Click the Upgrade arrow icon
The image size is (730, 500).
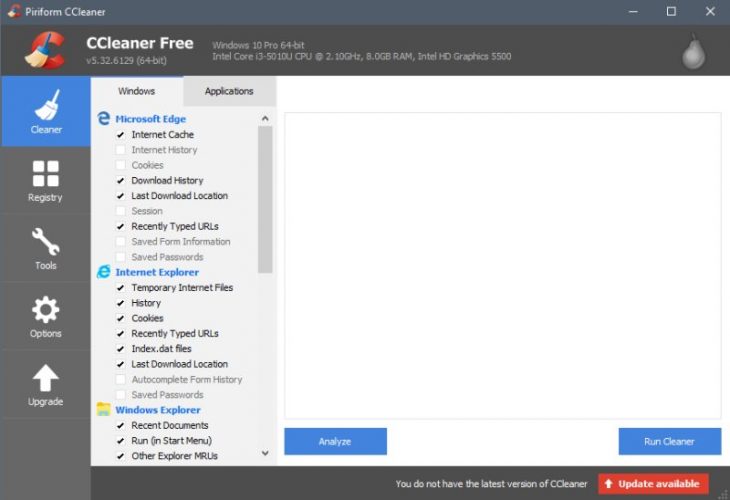[x=46, y=378]
